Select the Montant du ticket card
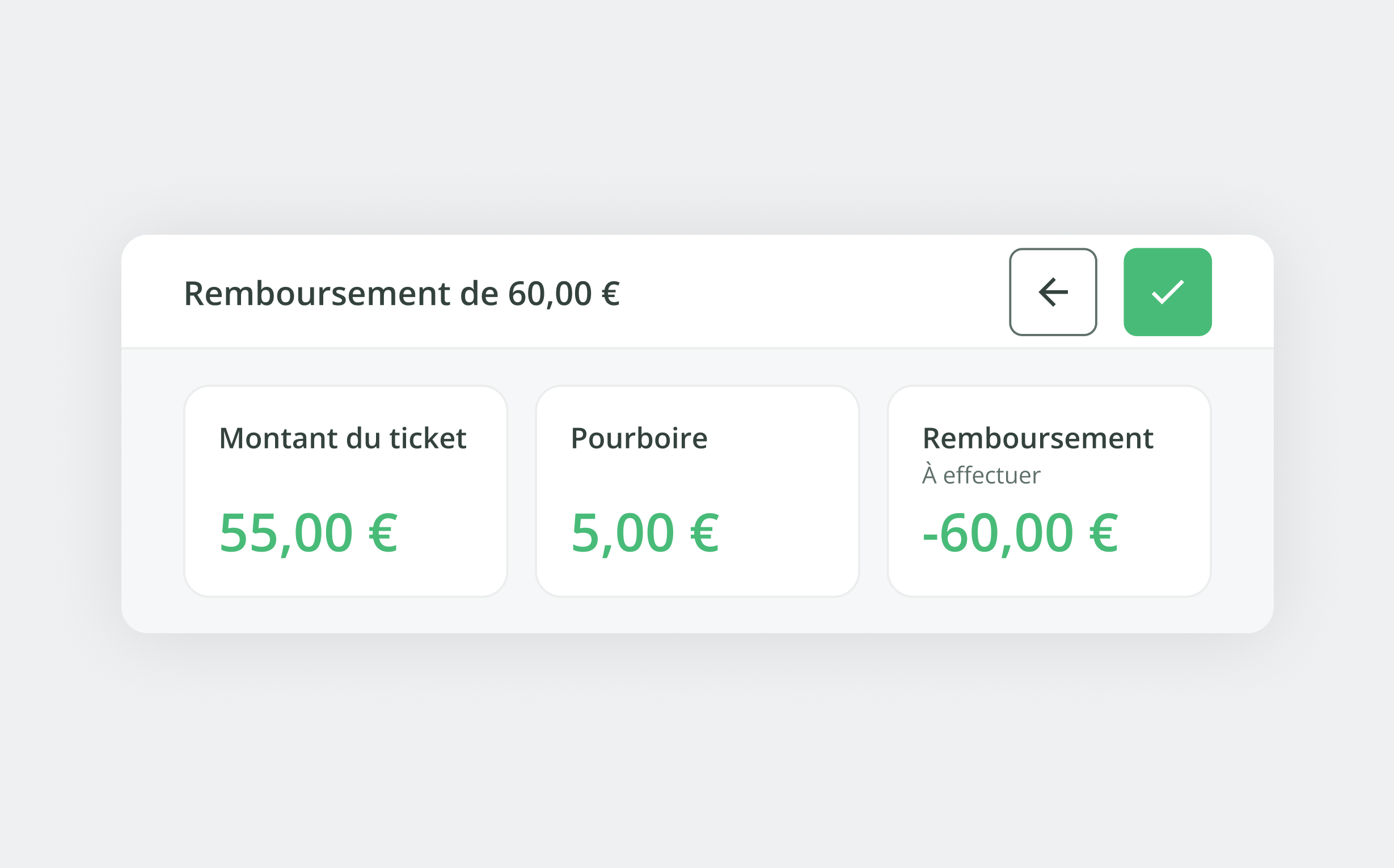The image size is (1394, 868). (345, 491)
